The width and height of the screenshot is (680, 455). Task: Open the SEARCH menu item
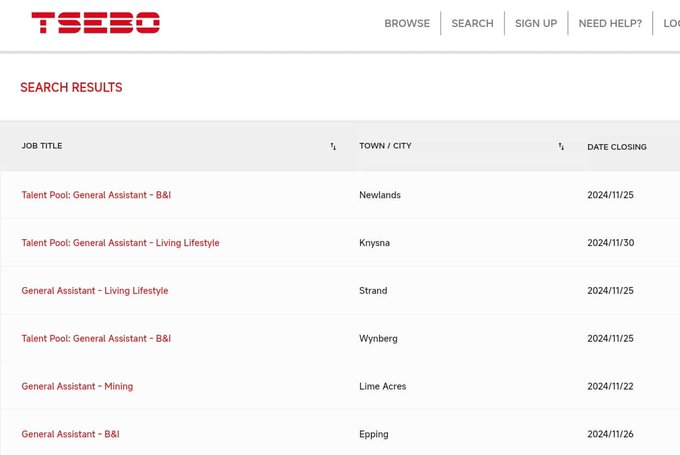pyautogui.click(x=472, y=23)
